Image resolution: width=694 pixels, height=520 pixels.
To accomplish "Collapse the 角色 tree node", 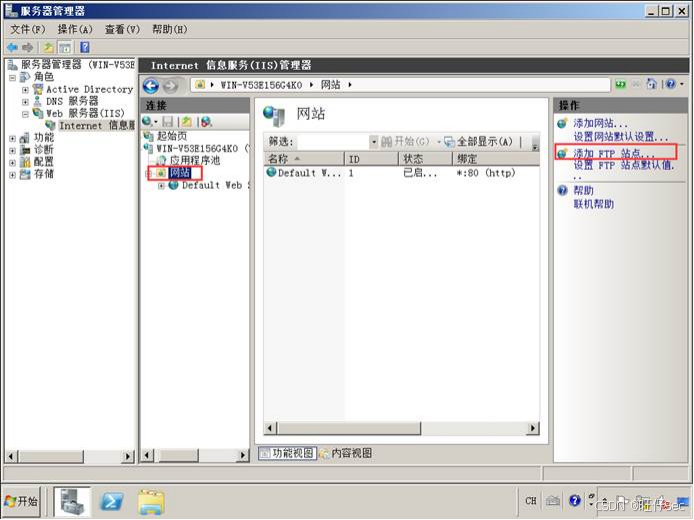I will 12,78.
